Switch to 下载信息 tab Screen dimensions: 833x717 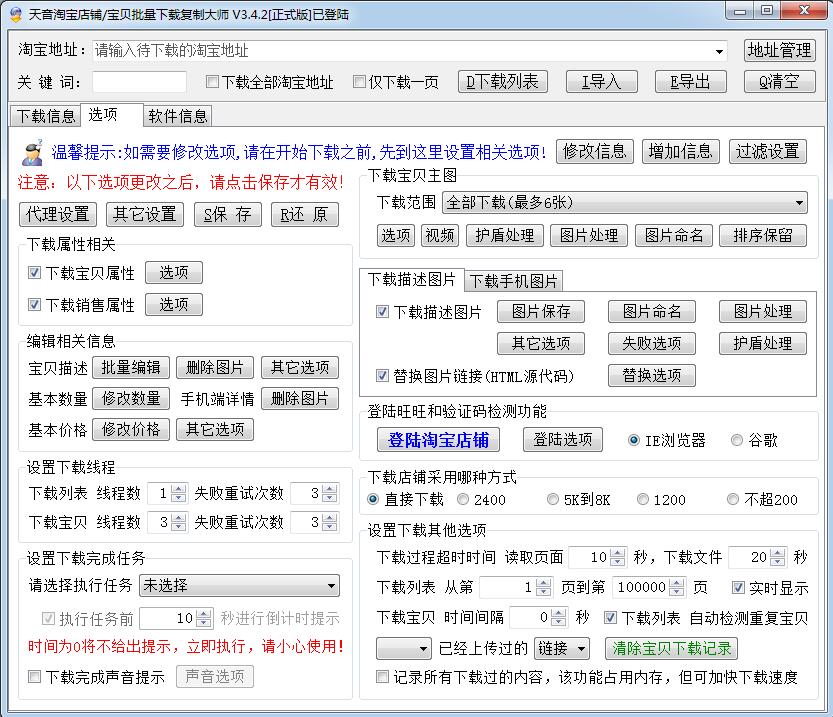46,116
